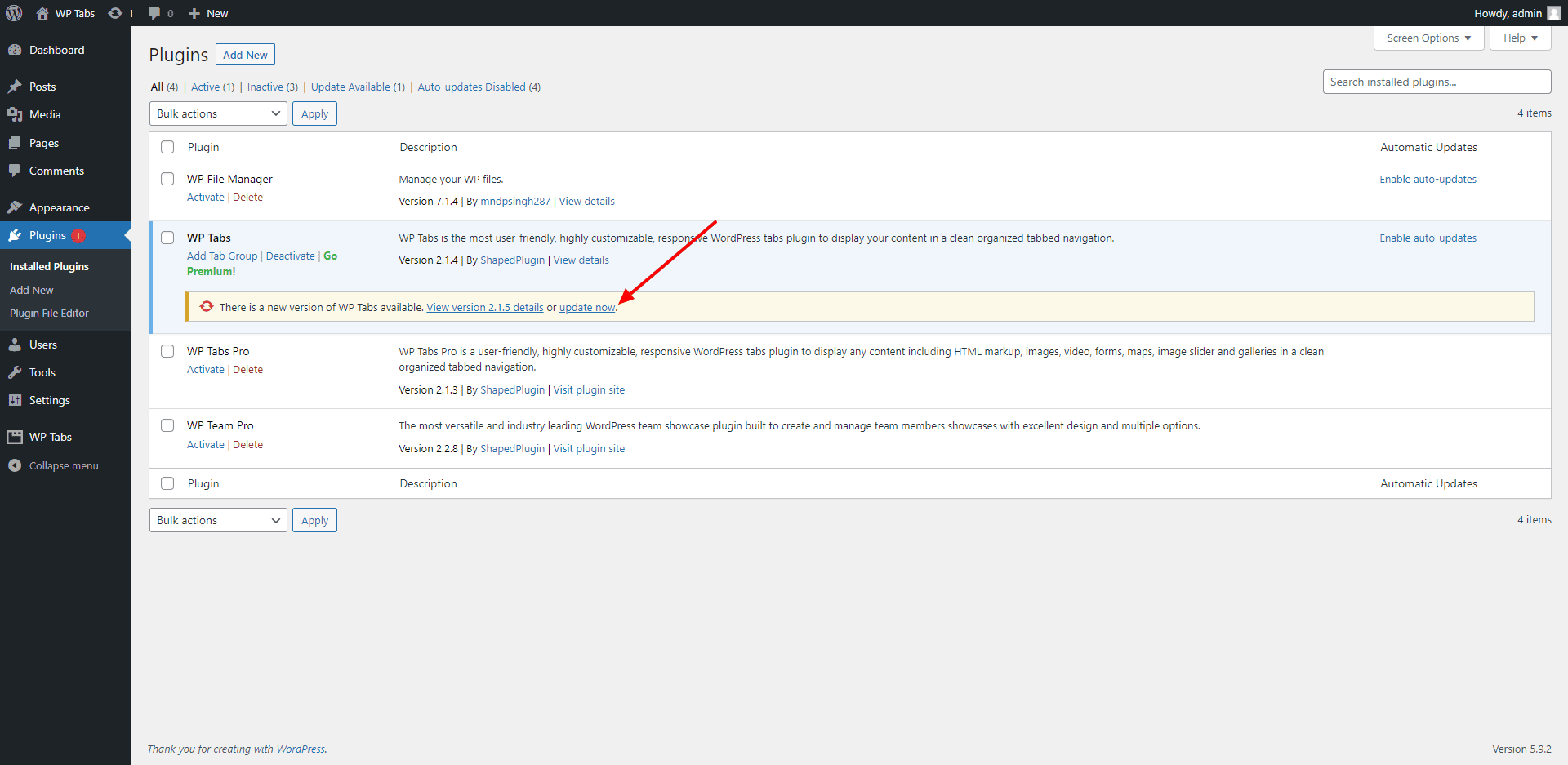Click the Collapse menu arrow icon
This screenshot has width=1568, height=765.
[15, 465]
